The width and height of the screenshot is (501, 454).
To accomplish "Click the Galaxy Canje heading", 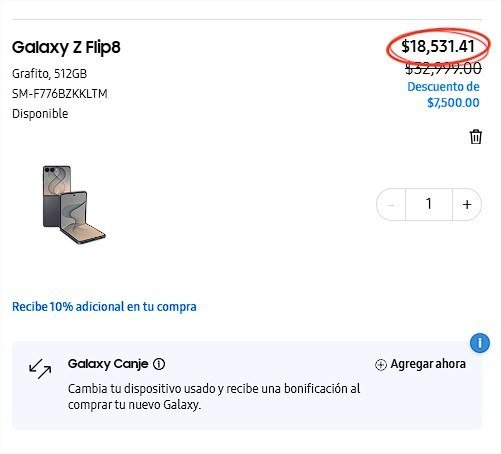I will coord(108,364).
